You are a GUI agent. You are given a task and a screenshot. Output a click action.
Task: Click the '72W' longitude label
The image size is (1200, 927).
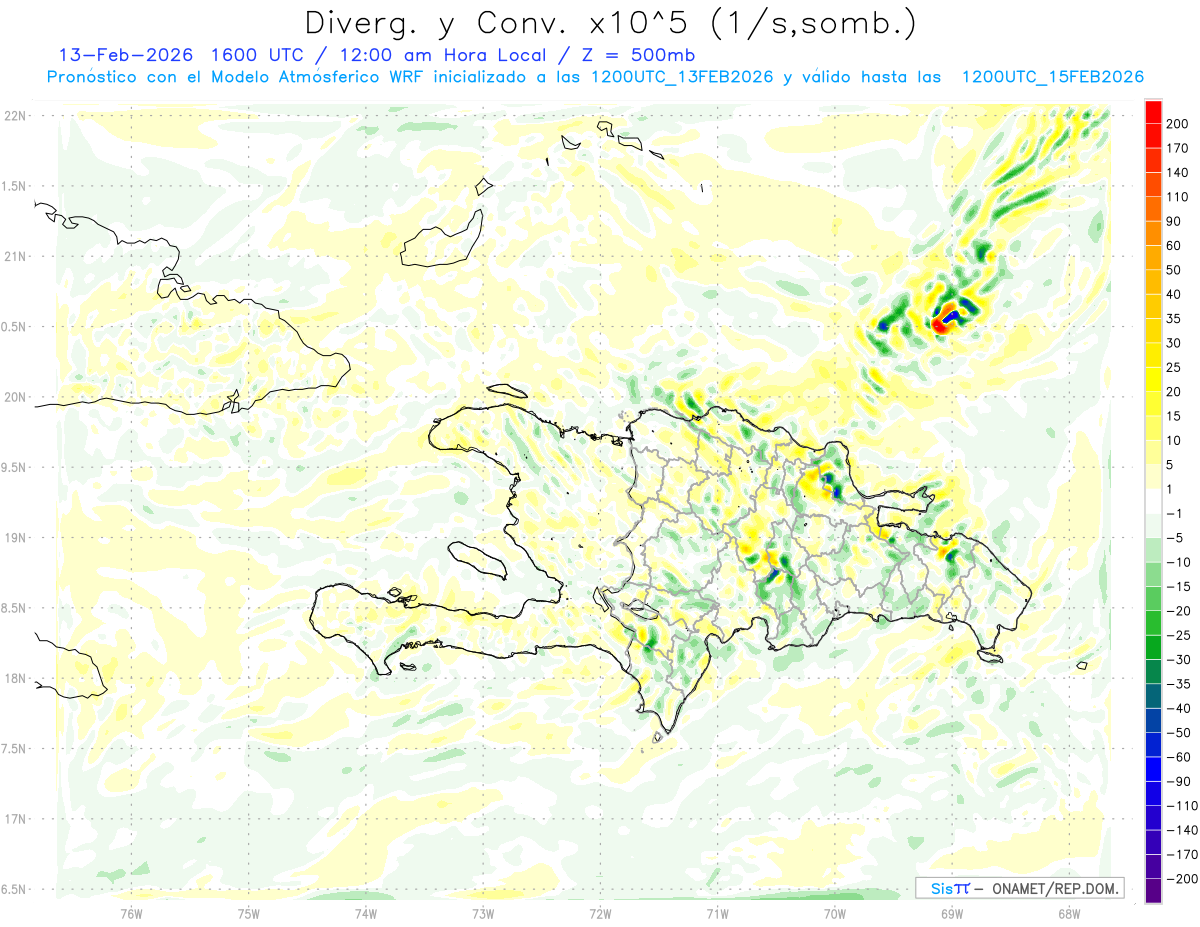tap(601, 914)
